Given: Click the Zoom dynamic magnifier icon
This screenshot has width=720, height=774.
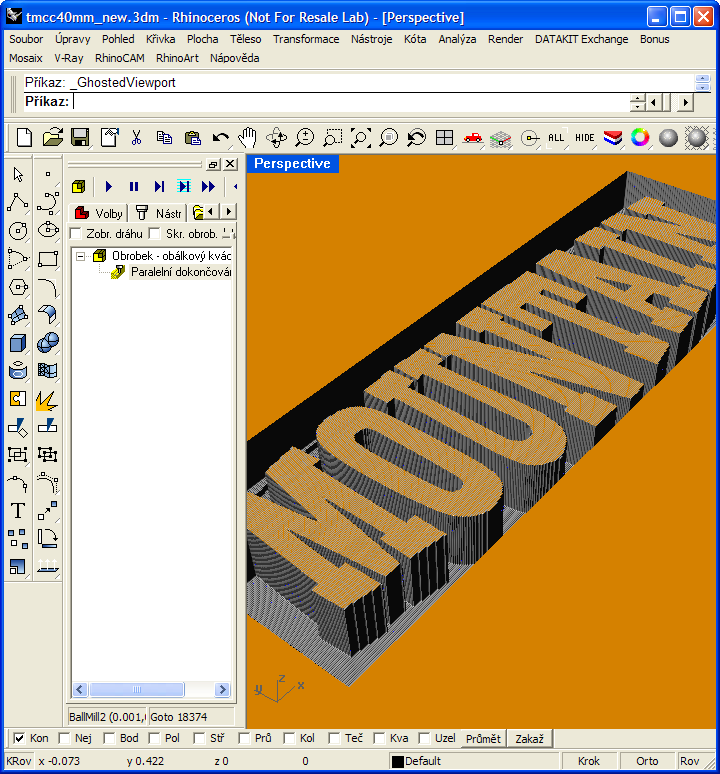Looking at the screenshot, I should [x=304, y=138].
